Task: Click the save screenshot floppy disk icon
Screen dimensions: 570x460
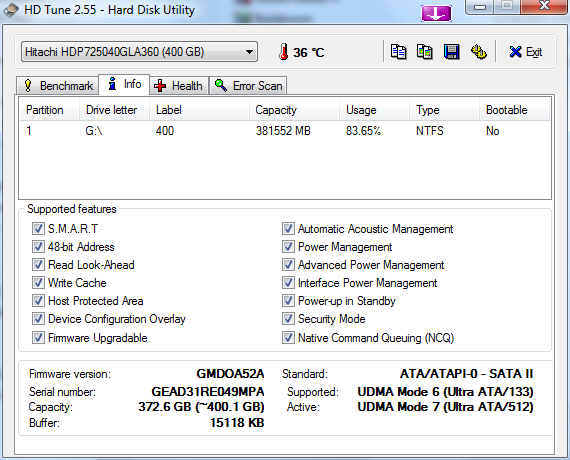Action: tap(451, 52)
